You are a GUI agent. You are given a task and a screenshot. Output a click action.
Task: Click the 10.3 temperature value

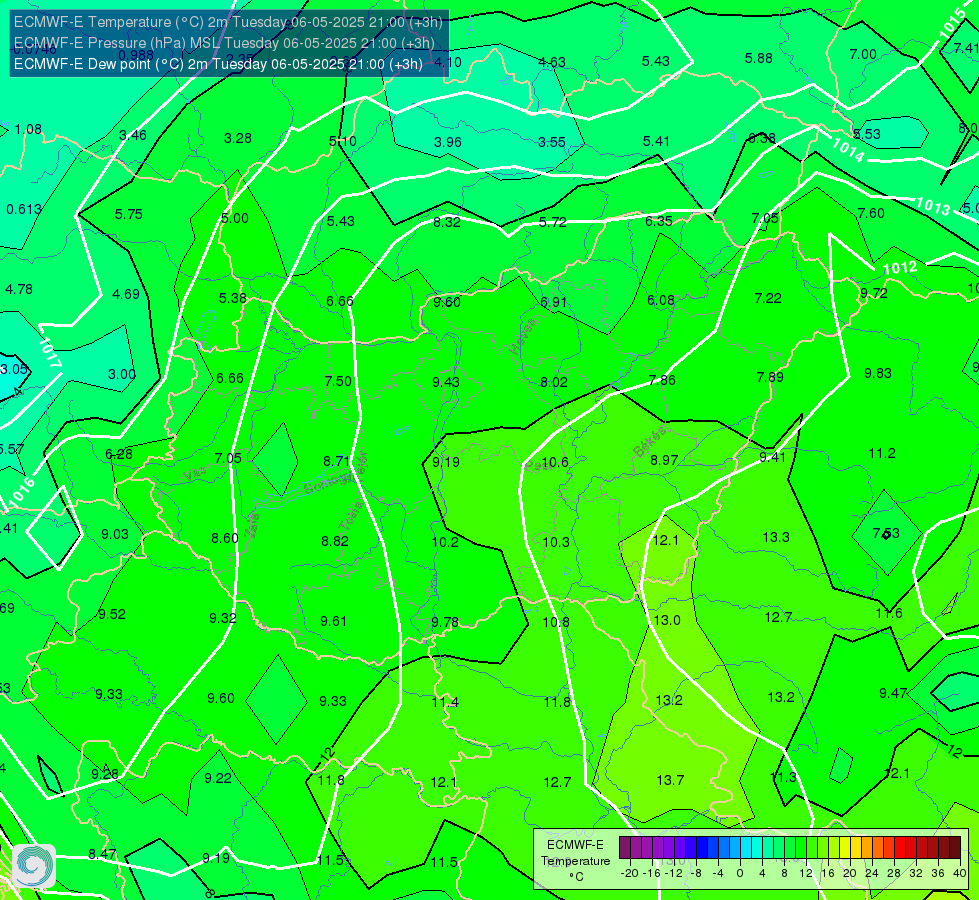tap(556, 542)
